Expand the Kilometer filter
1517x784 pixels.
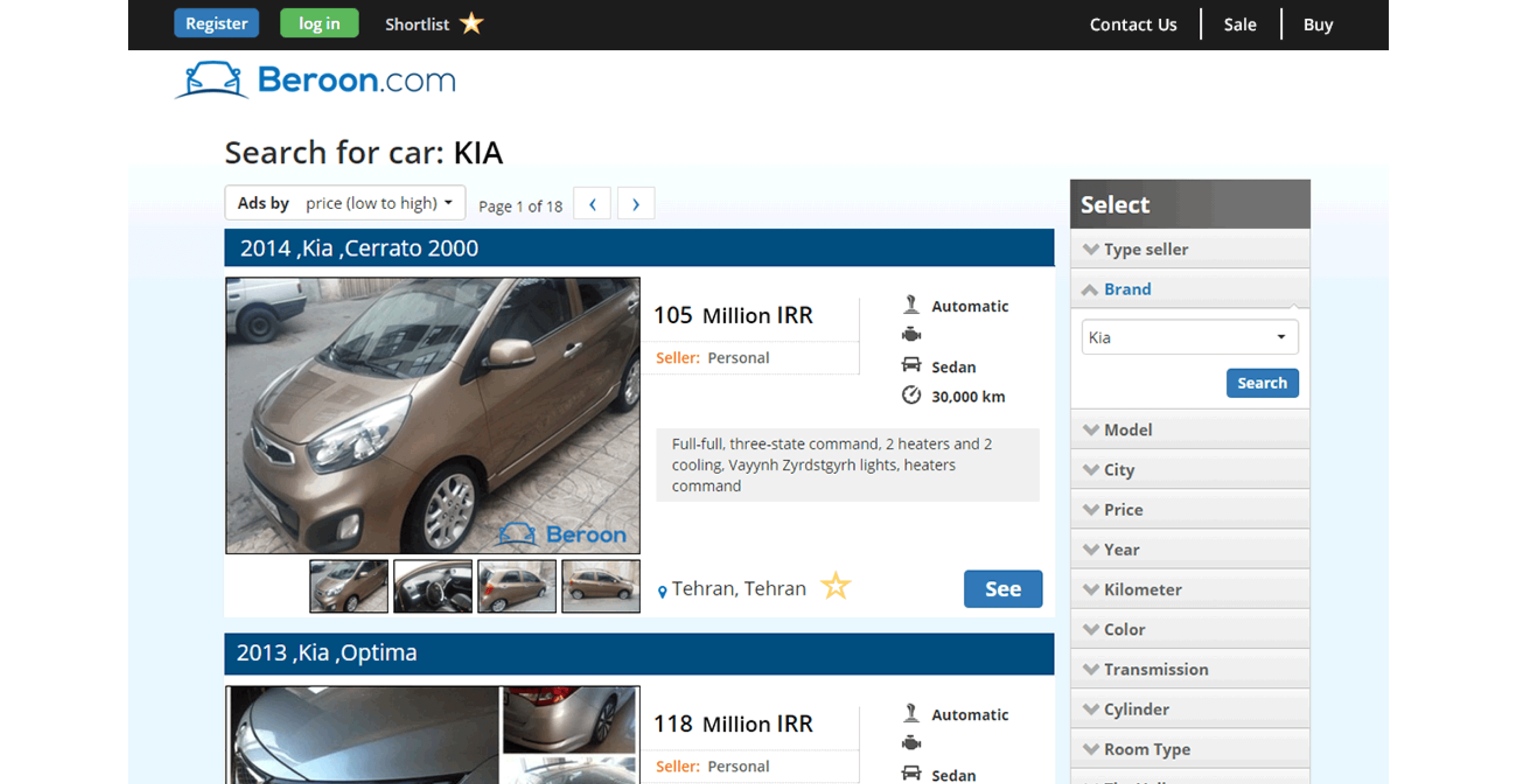(1190, 590)
